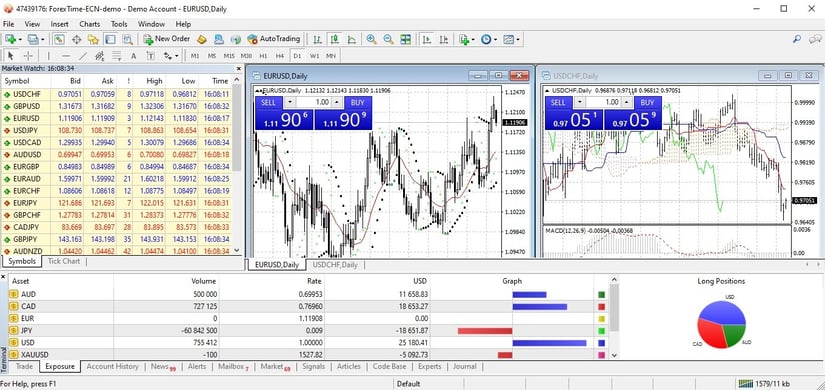This screenshot has height=390, width=825.
Task: Open the Profiles icon in the toolbar
Action: [x=33, y=39]
